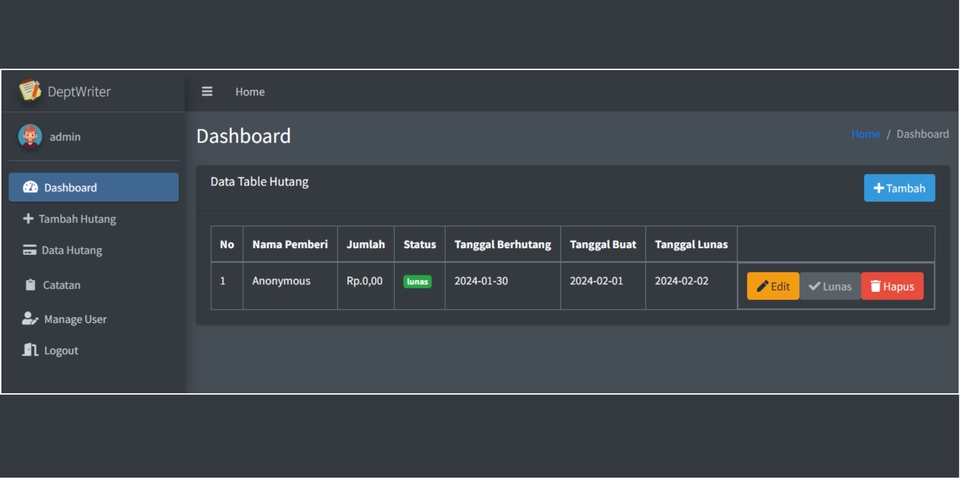Click the card icon beside Data Hutang
This screenshot has height=480, width=960.
[x=29, y=250]
